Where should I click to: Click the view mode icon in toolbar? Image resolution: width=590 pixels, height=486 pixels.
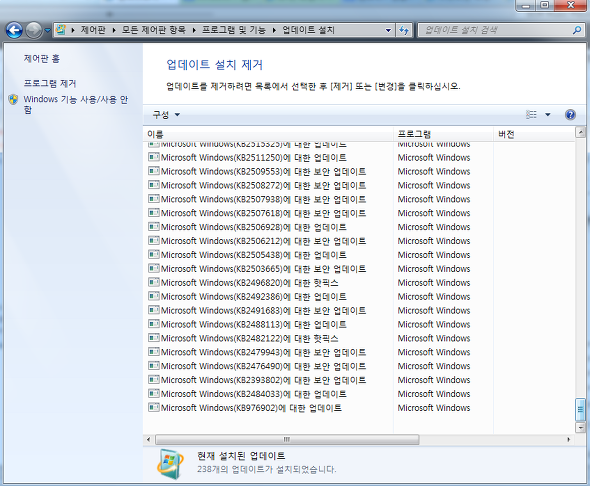[531, 115]
